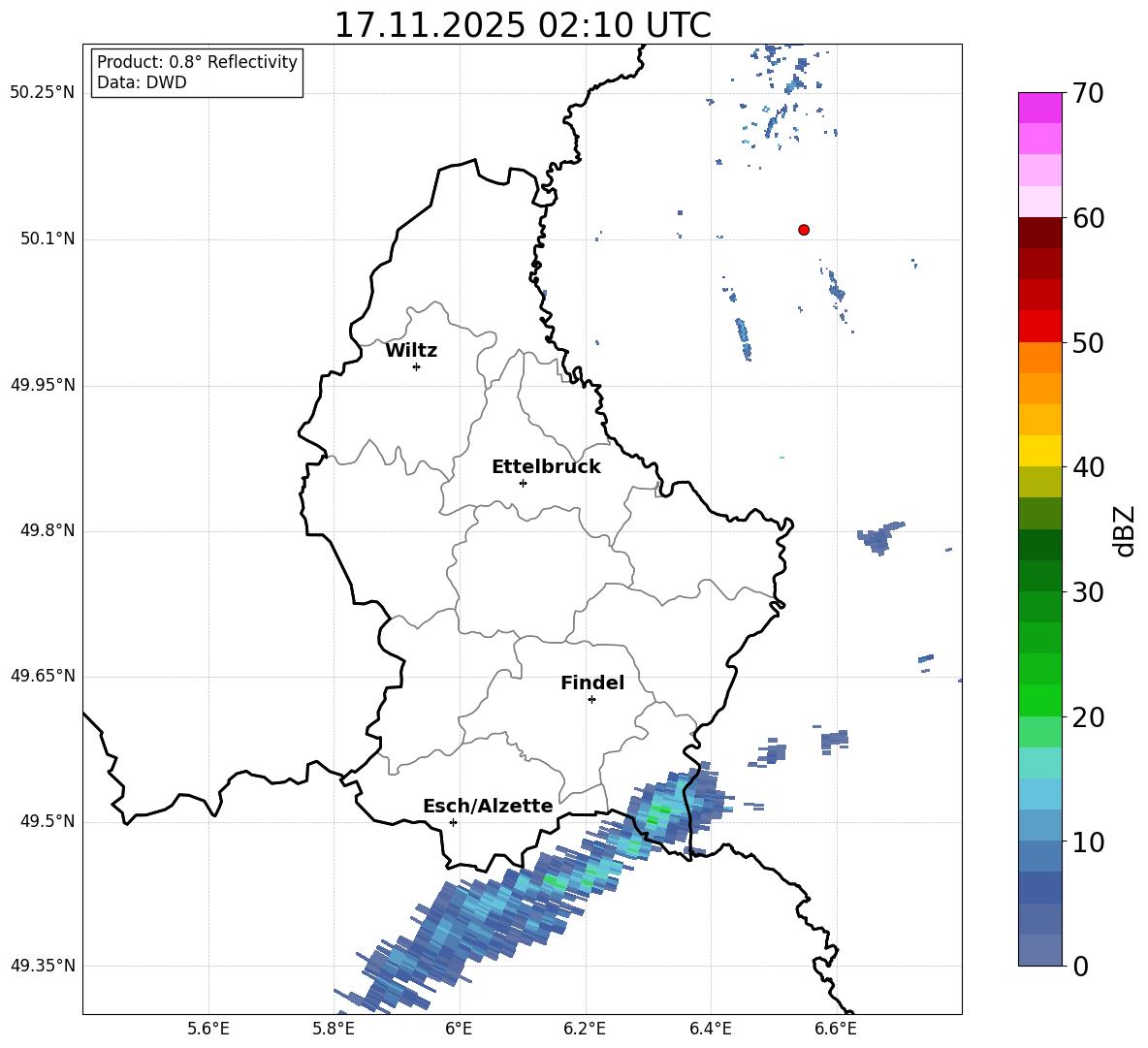Click the 'dBZ' colorbar axis label
The width and height of the screenshot is (1148, 1048).
1125,530
